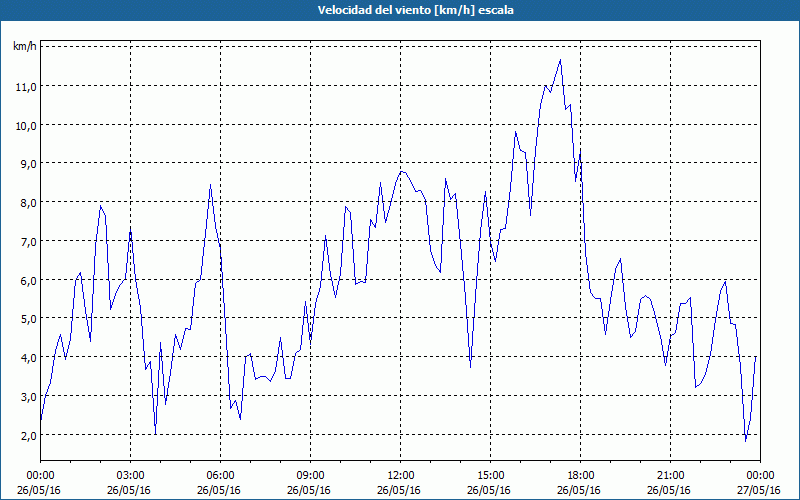Click the 11,0 value on the vertical axis
This screenshot has width=800, height=500.
tap(26, 87)
